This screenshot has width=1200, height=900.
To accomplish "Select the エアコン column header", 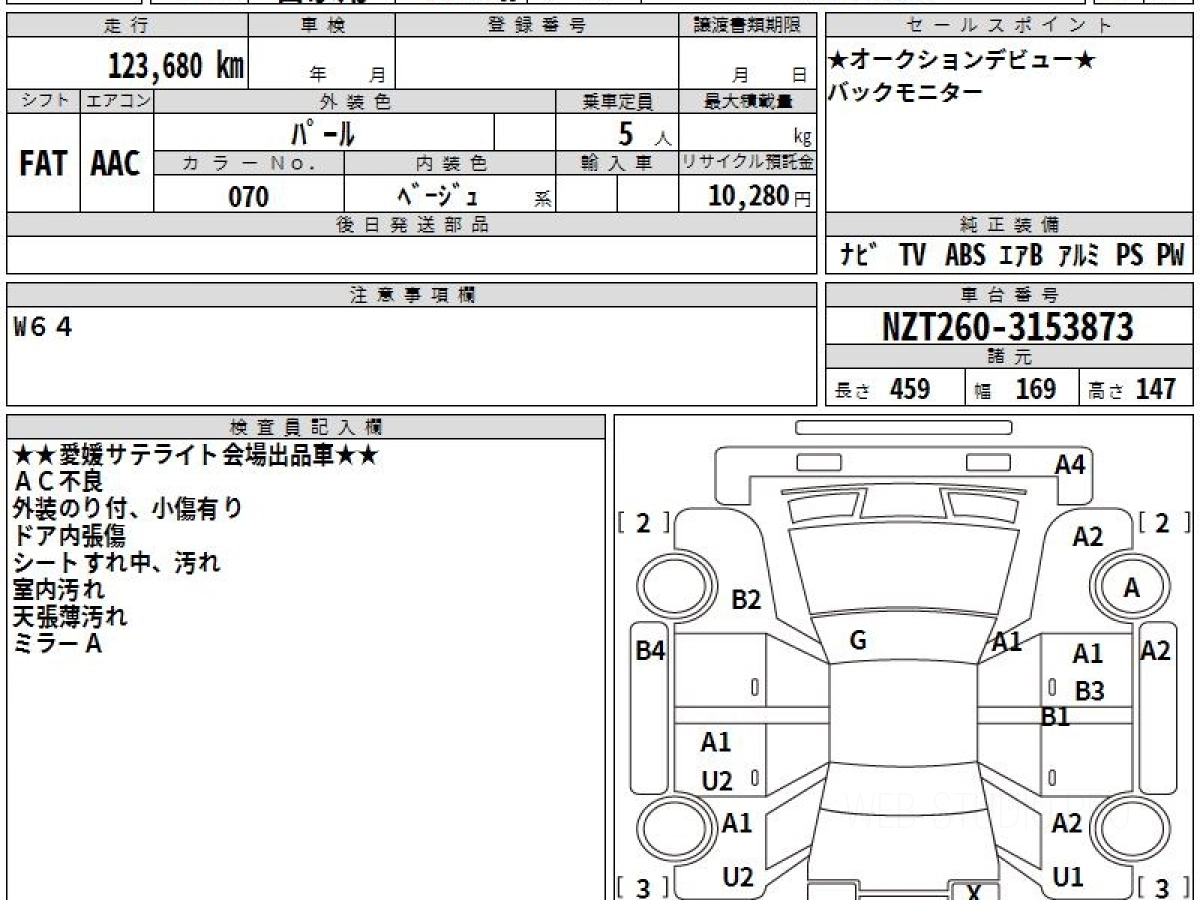I will tap(117, 101).
